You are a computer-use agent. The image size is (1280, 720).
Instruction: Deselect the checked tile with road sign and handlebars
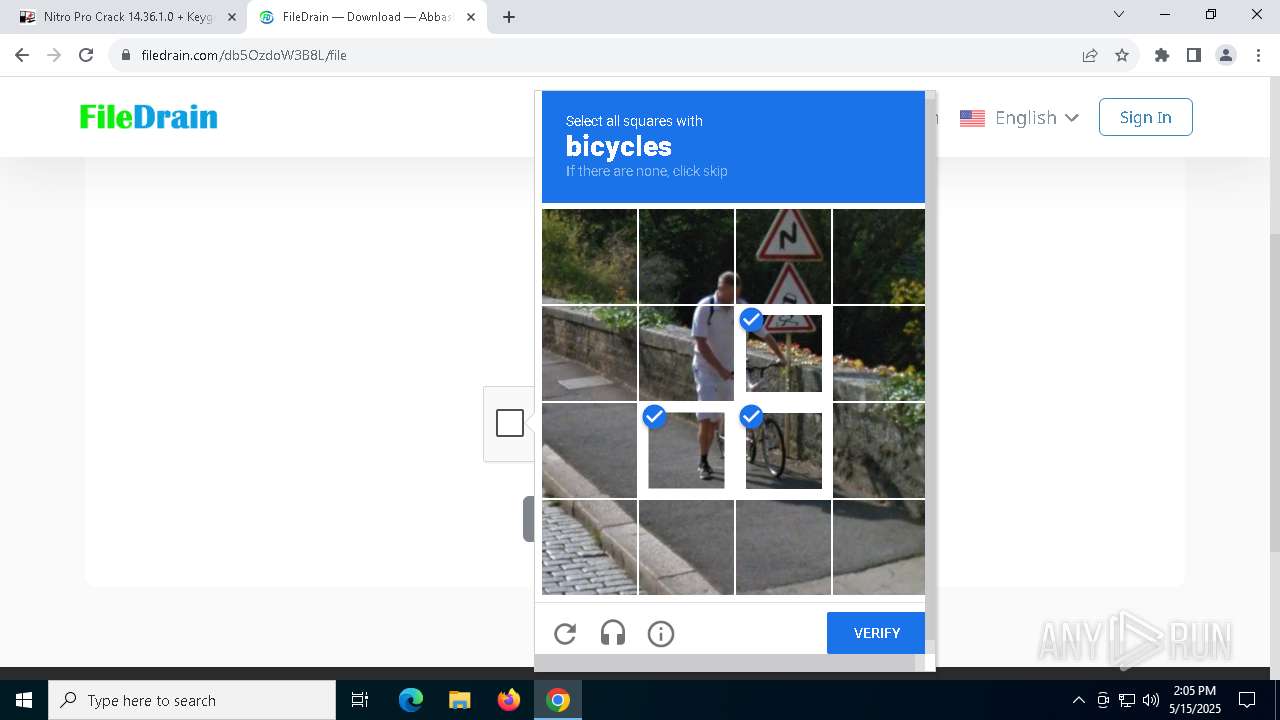[x=783, y=353]
